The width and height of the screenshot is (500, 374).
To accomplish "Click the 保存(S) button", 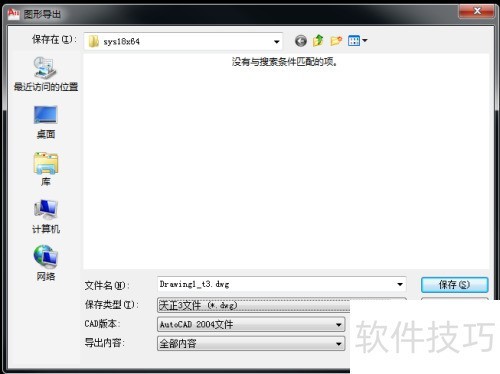I will 455,285.
